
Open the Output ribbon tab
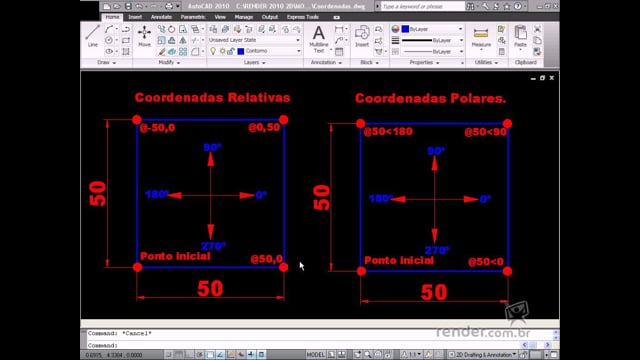click(x=270, y=17)
